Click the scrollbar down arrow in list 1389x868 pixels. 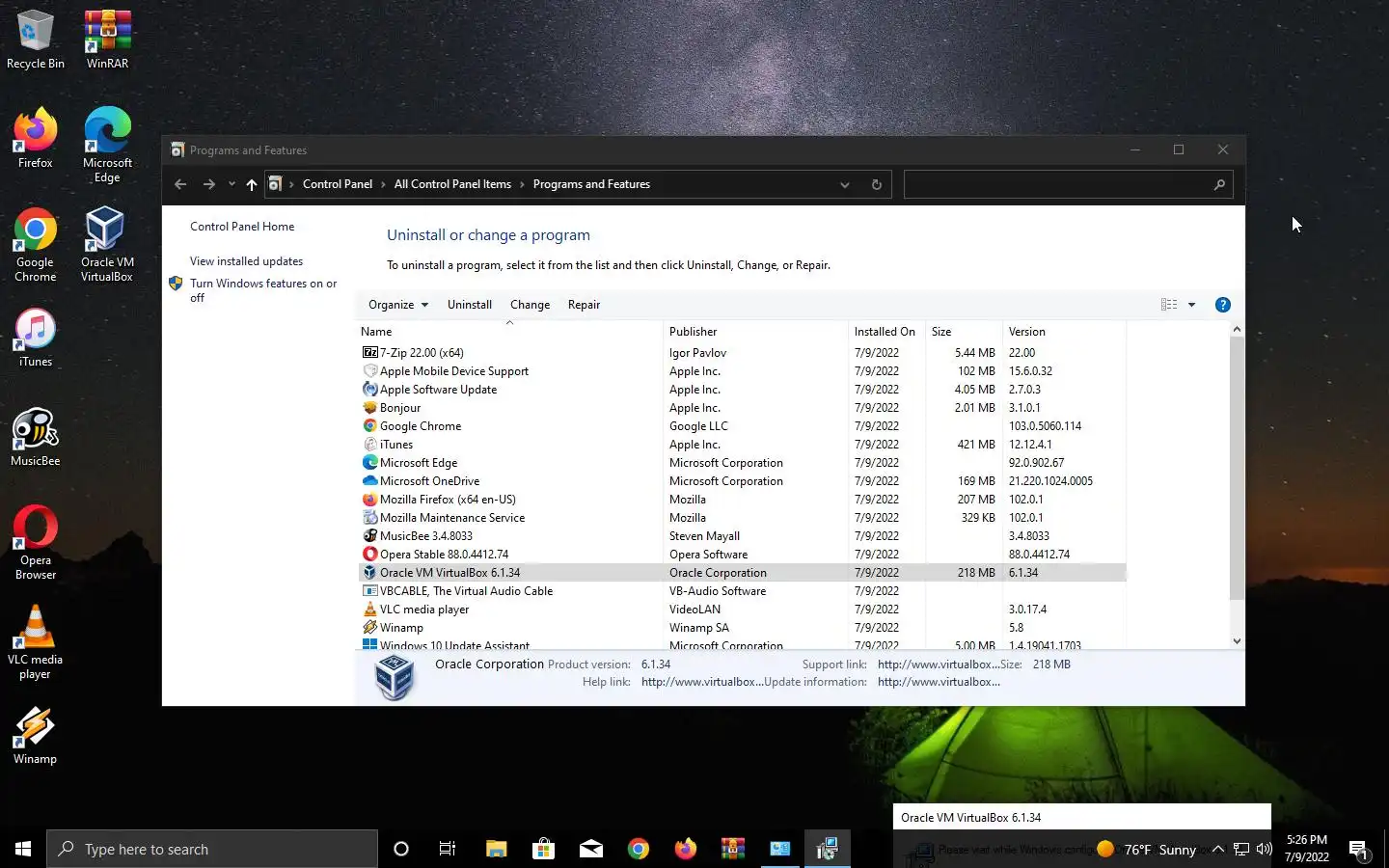tap(1237, 641)
